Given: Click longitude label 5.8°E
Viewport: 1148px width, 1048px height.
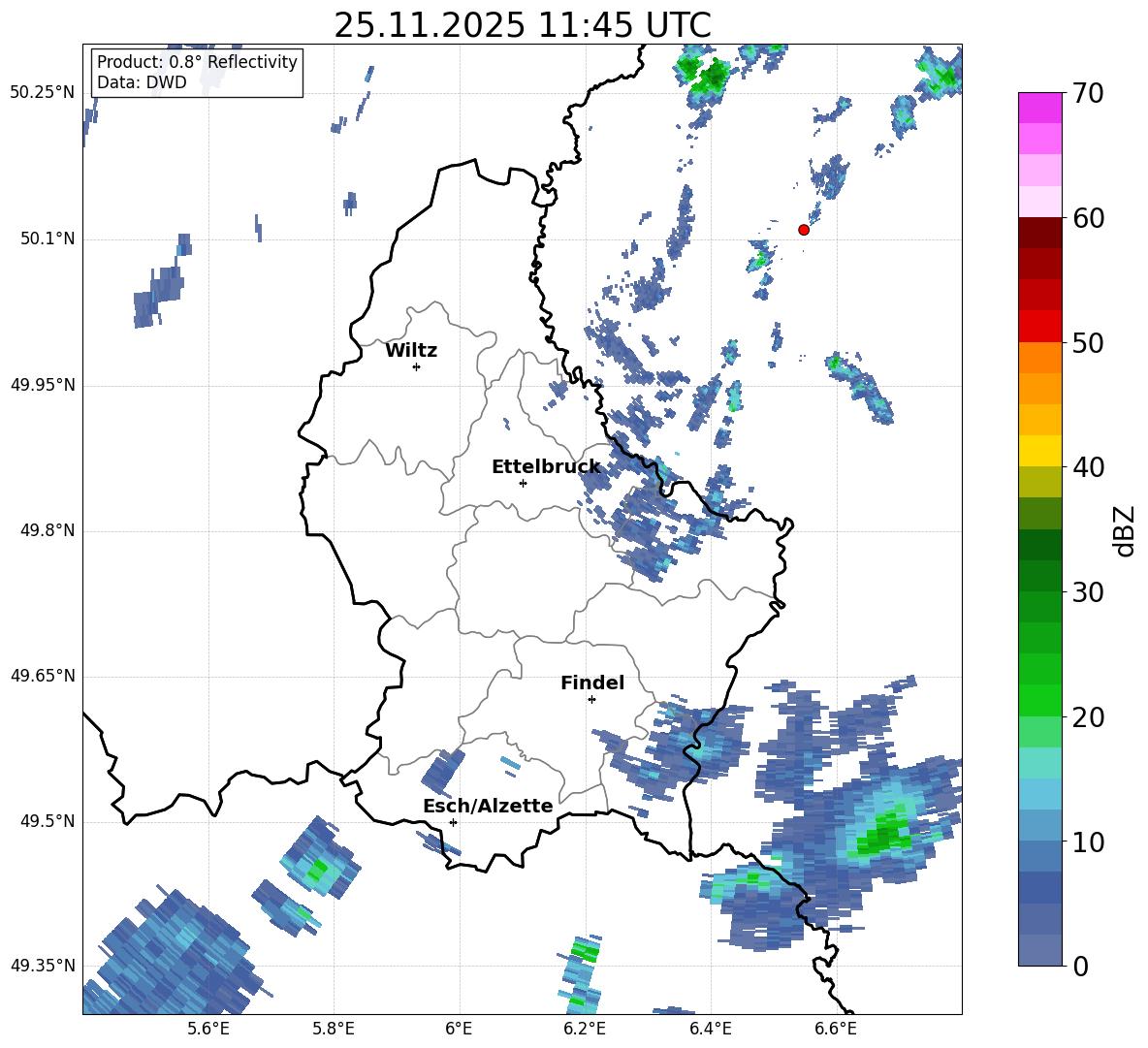Looking at the screenshot, I should tap(334, 1029).
